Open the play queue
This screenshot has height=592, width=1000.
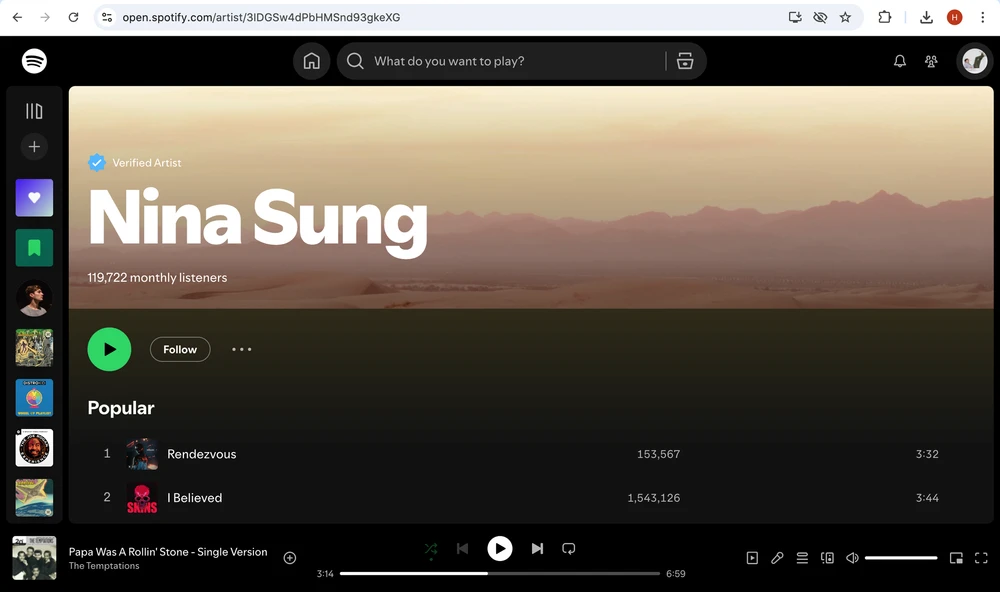(x=802, y=558)
